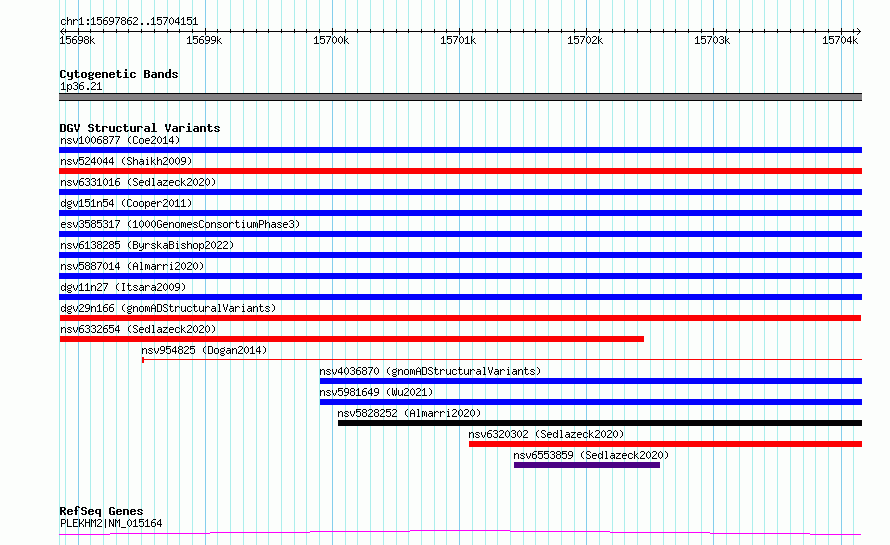
Task: Click the 15702k ruler tick label
Action: pyautogui.click(x=585, y=40)
